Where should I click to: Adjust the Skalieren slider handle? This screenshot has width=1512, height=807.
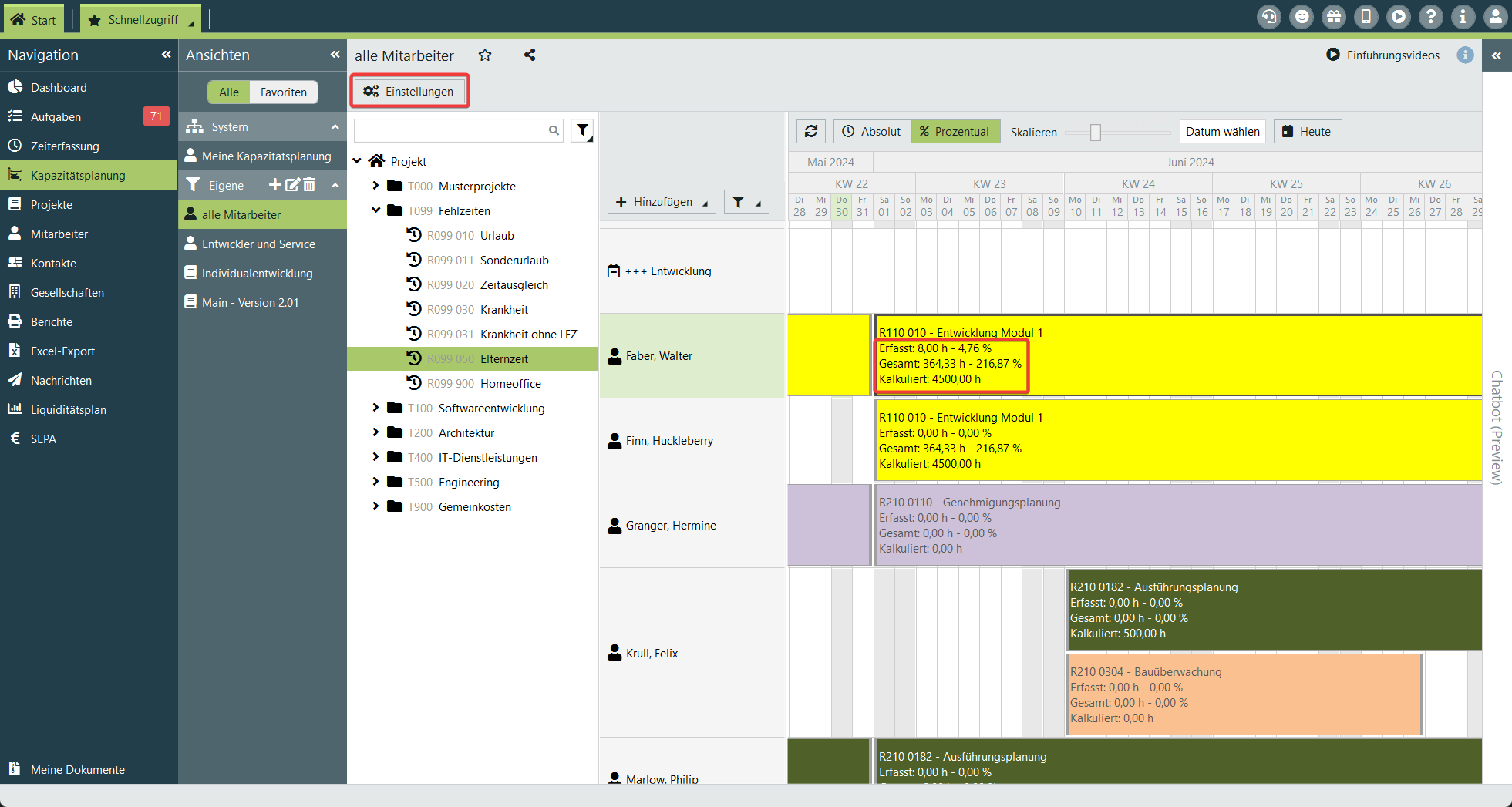click(x=1095, y=133)
